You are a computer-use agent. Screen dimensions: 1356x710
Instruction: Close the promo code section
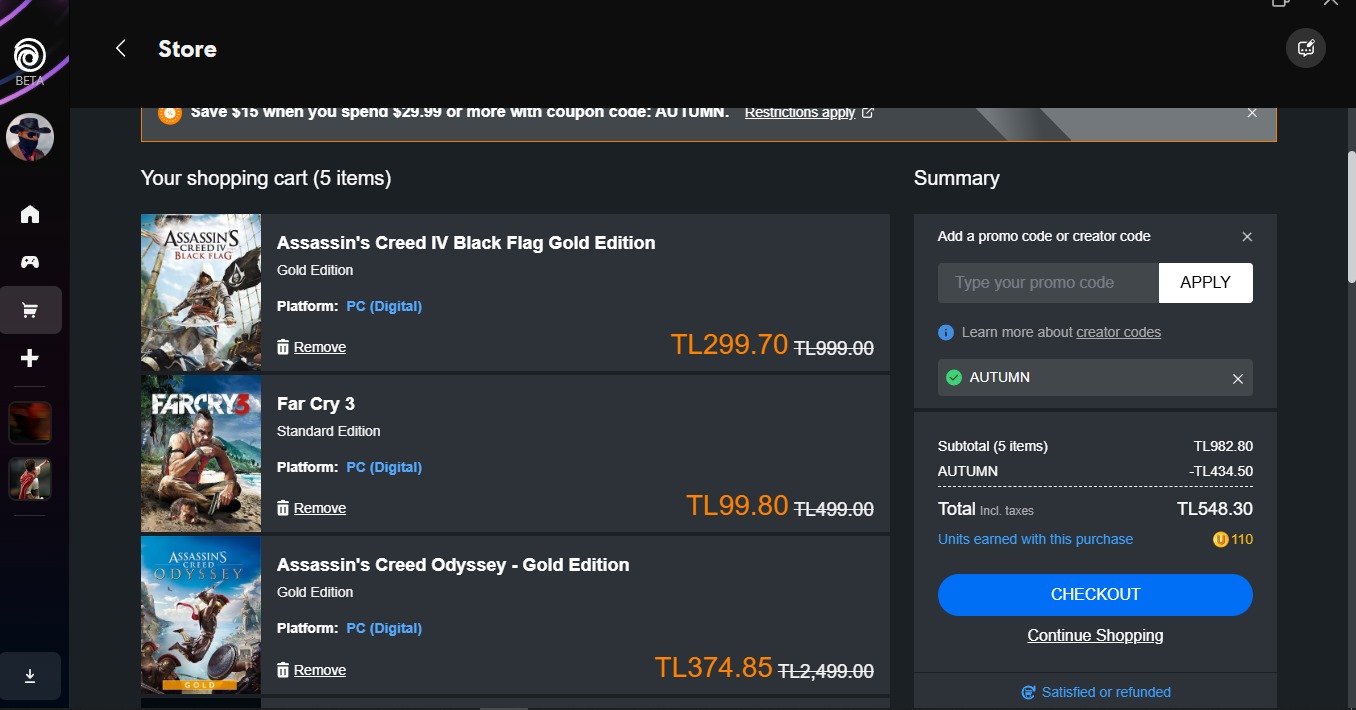[1247, 237]
